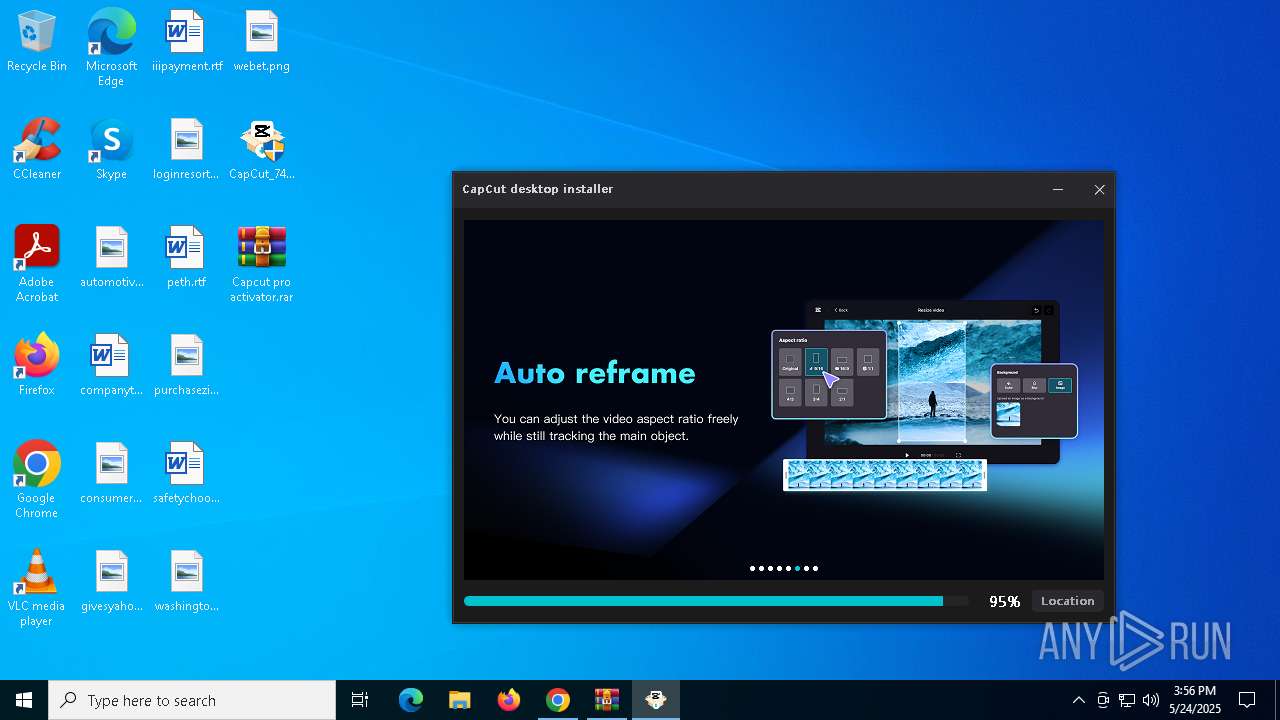Select the last slideshow dot indicator
Viewport: 1280px width, 720px height.
815,568
